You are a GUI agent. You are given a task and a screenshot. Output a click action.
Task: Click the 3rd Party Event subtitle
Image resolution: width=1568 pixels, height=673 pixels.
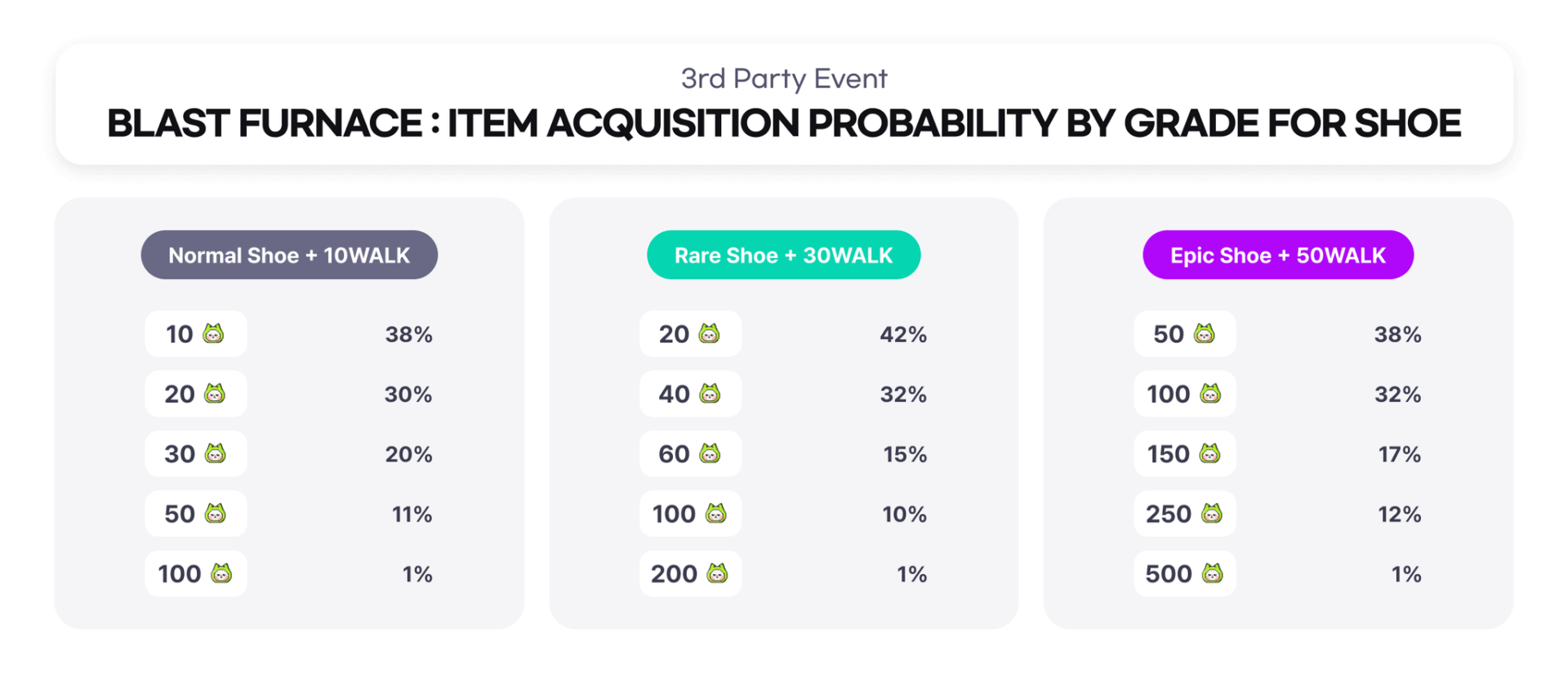tap(784, 78)
